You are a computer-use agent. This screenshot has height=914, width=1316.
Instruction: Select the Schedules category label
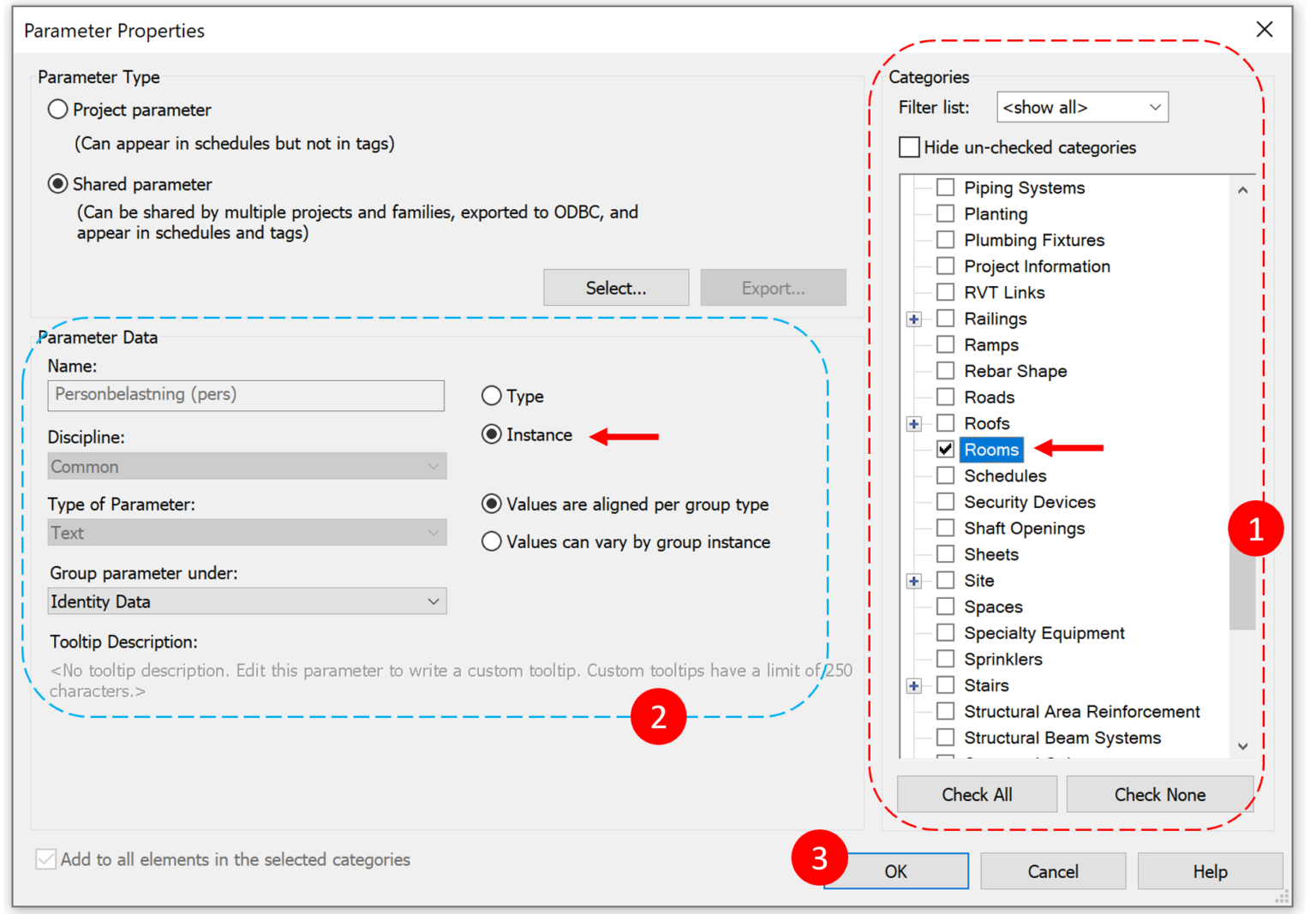(x=1005, y=475)
